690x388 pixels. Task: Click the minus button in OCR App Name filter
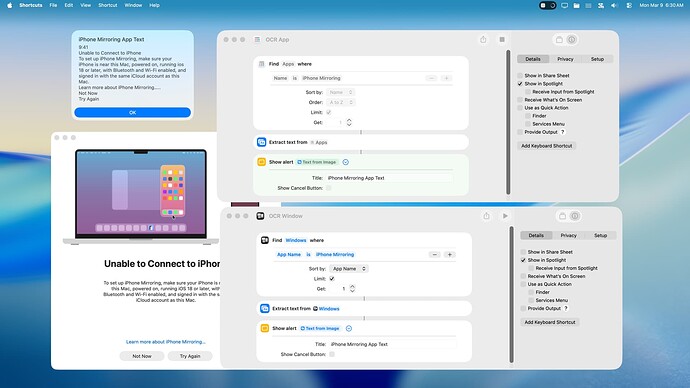(x=431, y=78)
